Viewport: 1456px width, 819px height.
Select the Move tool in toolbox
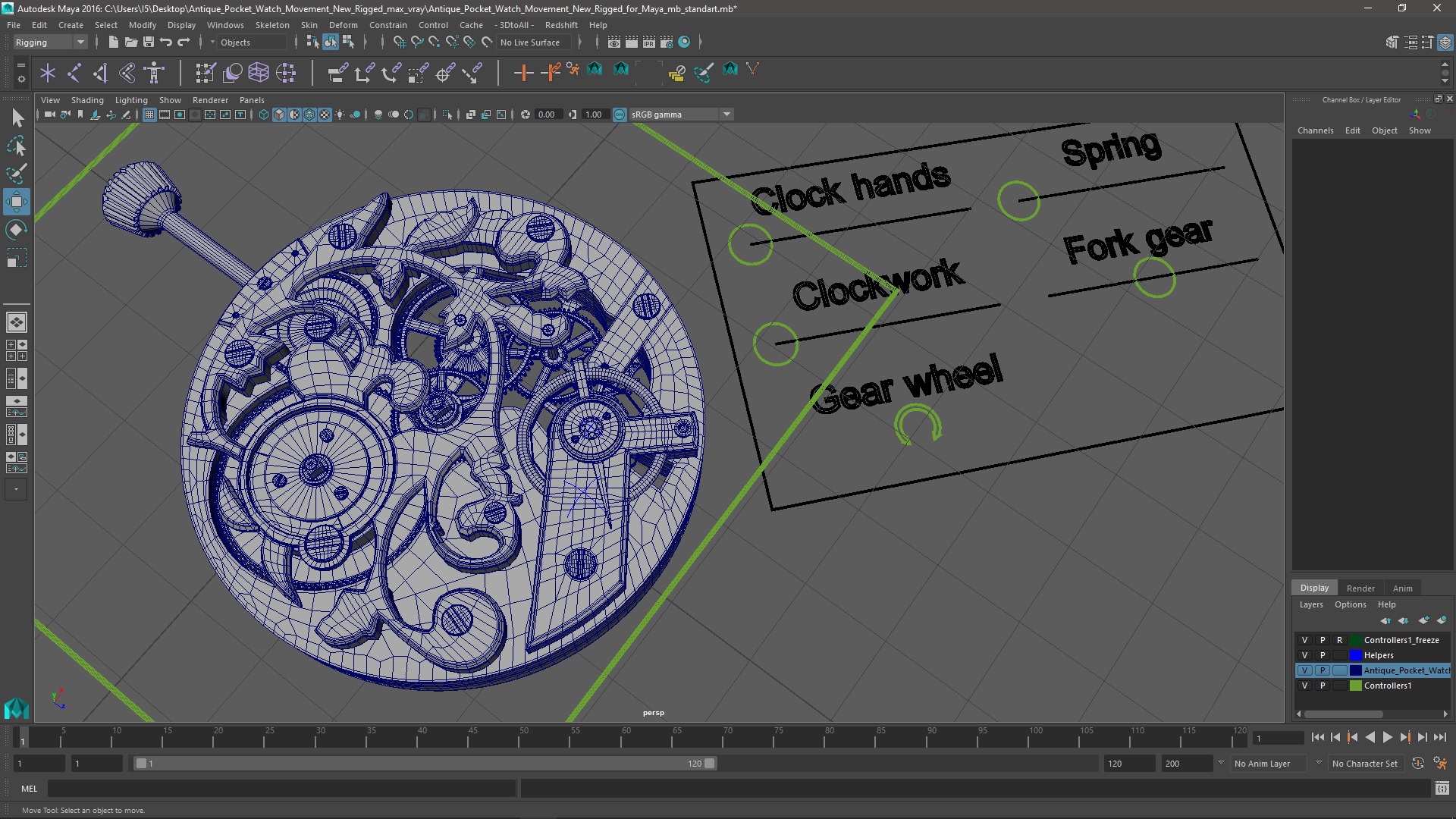pos(16,202)
